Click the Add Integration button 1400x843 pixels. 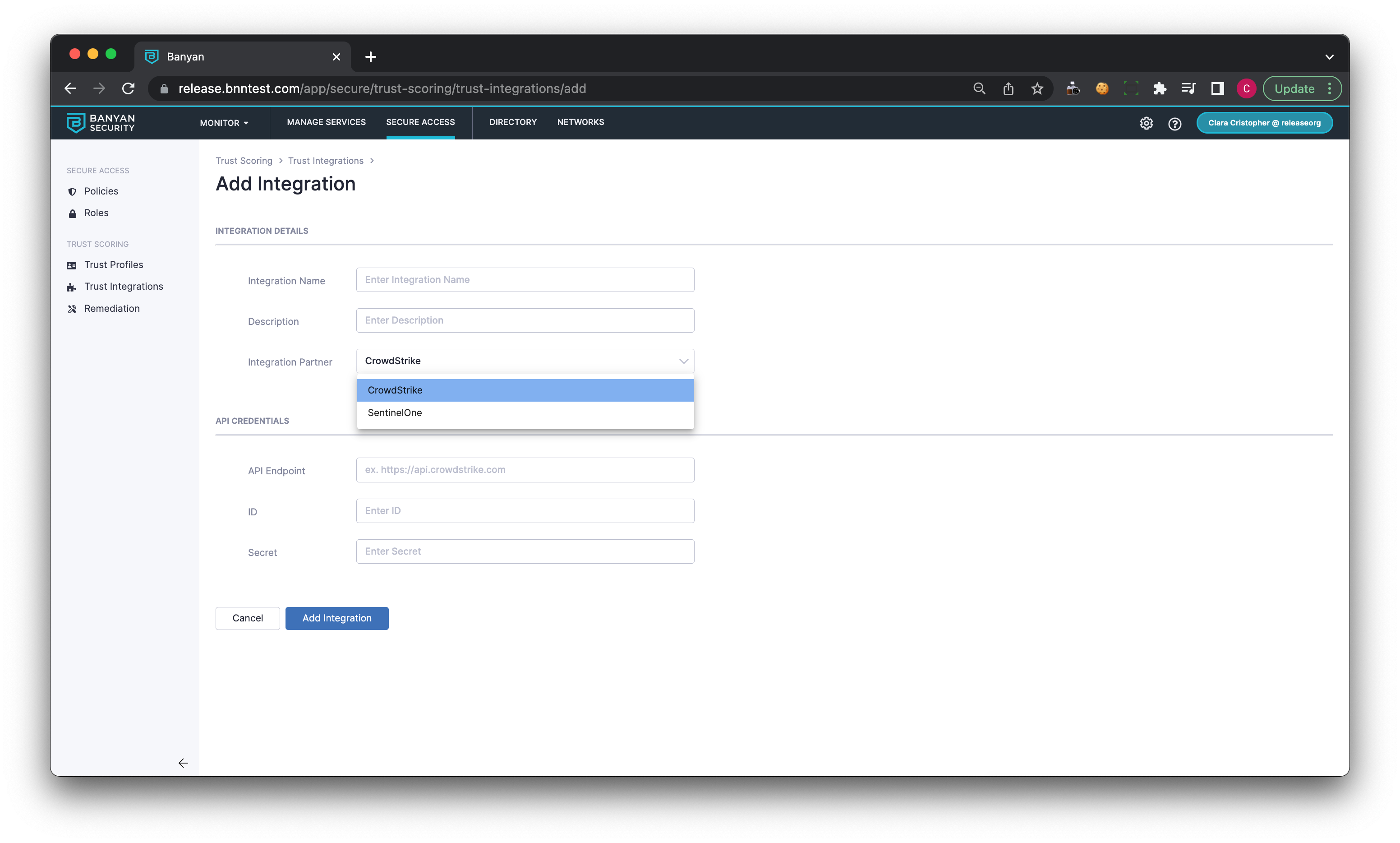pos(337,618)
